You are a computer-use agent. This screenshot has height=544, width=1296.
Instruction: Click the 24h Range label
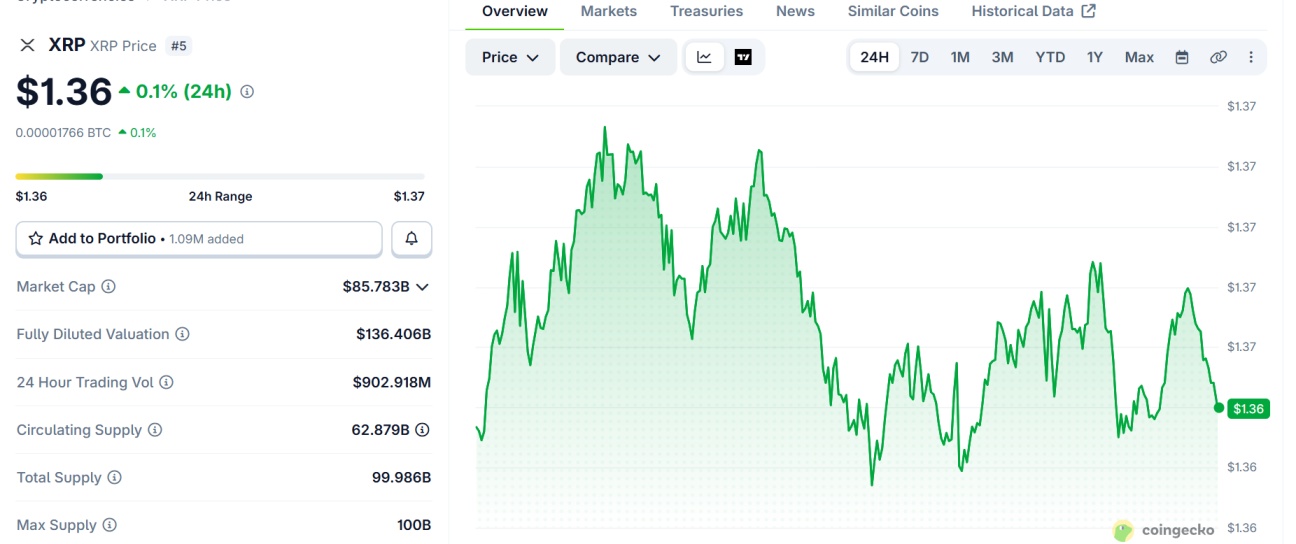pos(220,196)
